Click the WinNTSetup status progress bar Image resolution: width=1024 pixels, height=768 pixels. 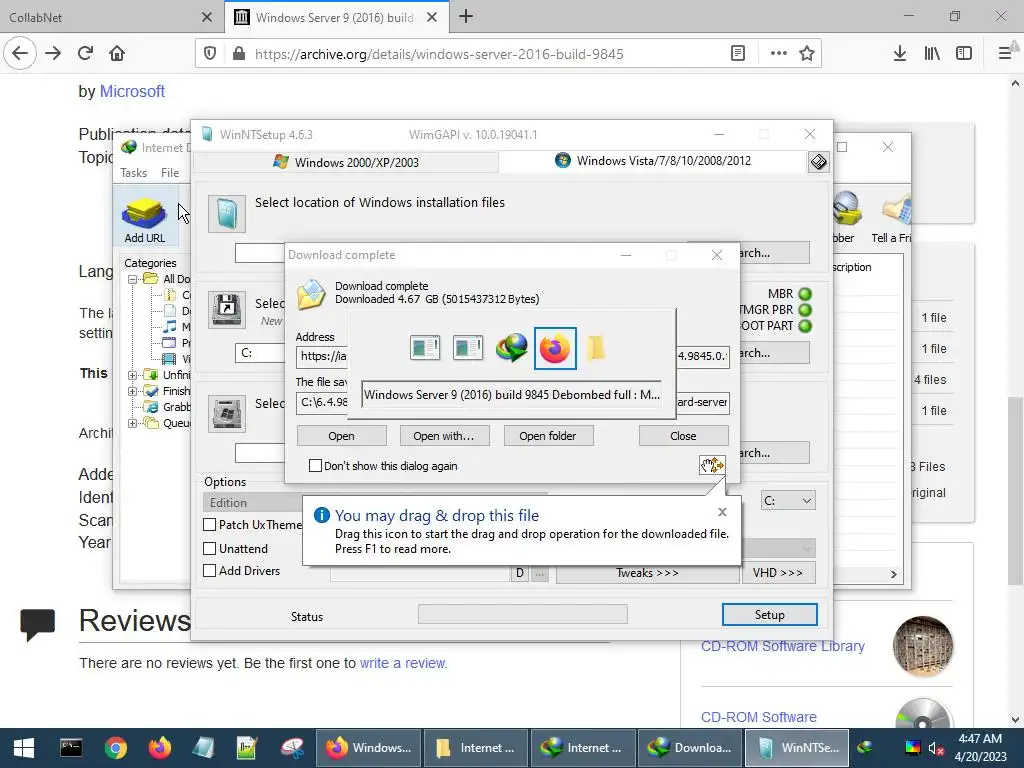[x=522, y=614]
